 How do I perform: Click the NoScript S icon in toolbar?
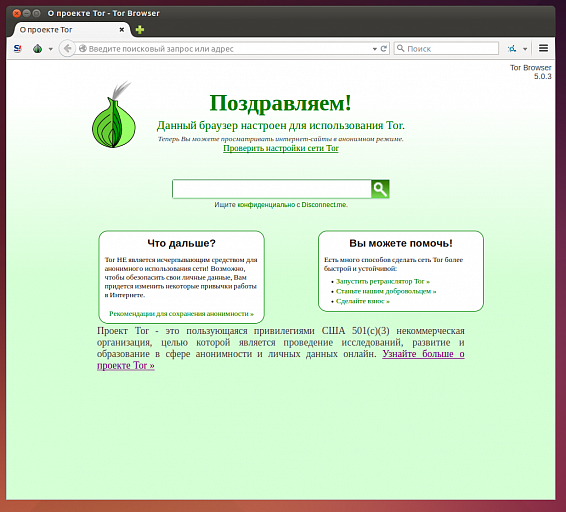17,48
